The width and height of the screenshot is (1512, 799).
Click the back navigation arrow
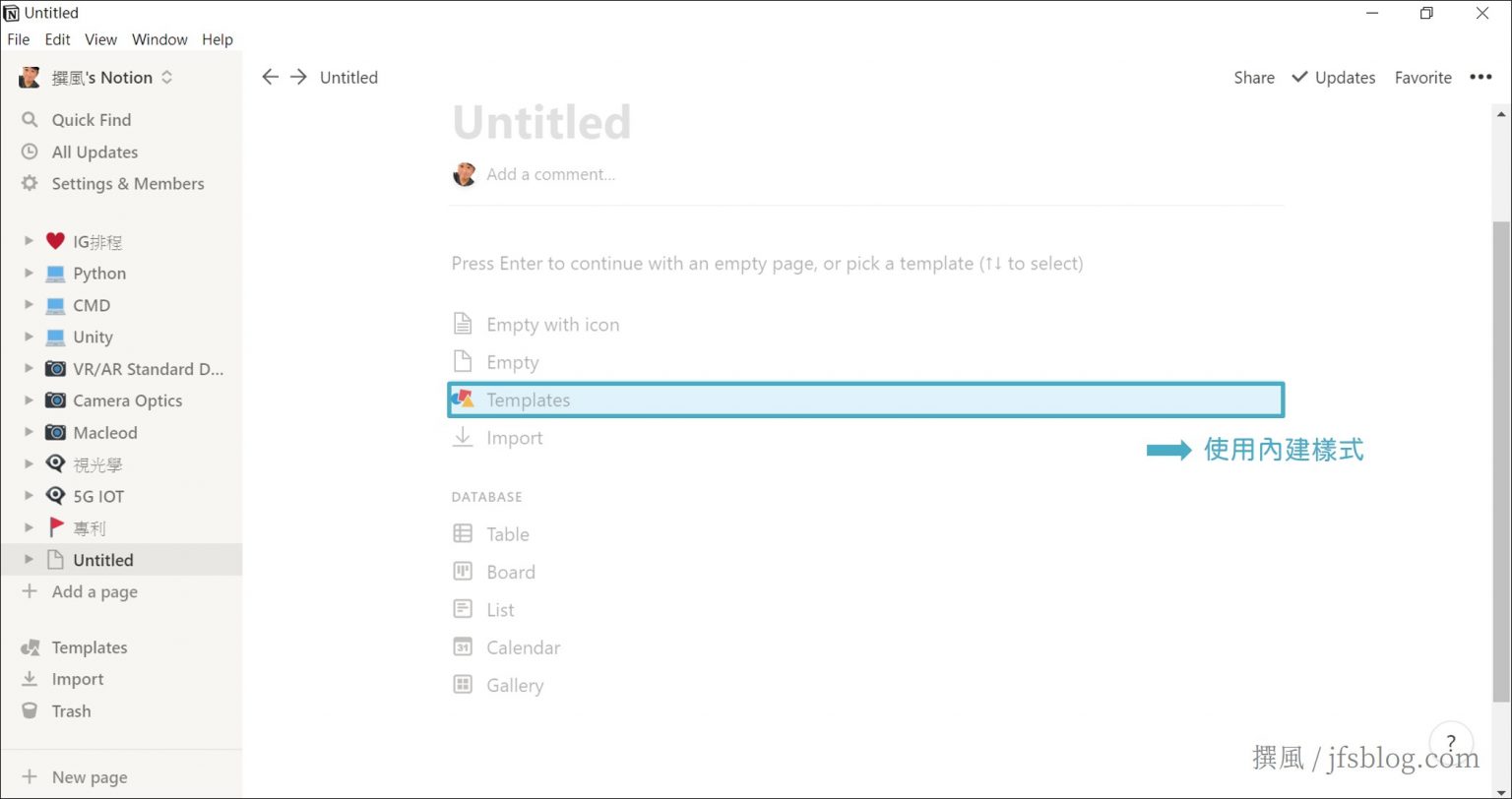click(x=270, y=77)
